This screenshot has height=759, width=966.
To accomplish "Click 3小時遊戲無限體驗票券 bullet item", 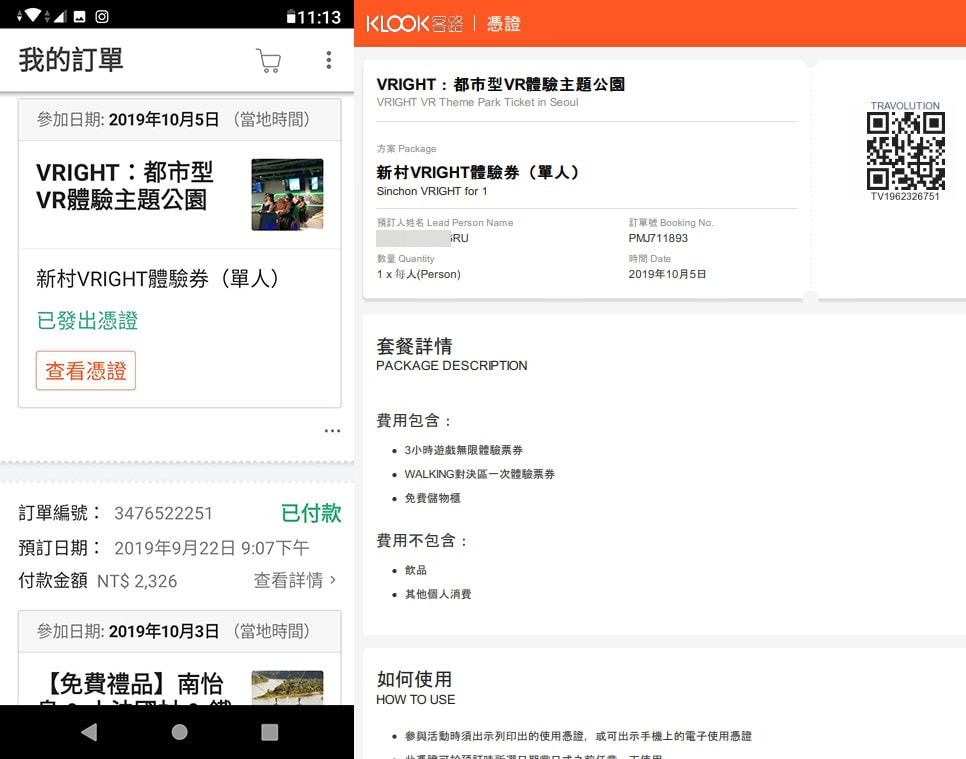I will [463, 450].
